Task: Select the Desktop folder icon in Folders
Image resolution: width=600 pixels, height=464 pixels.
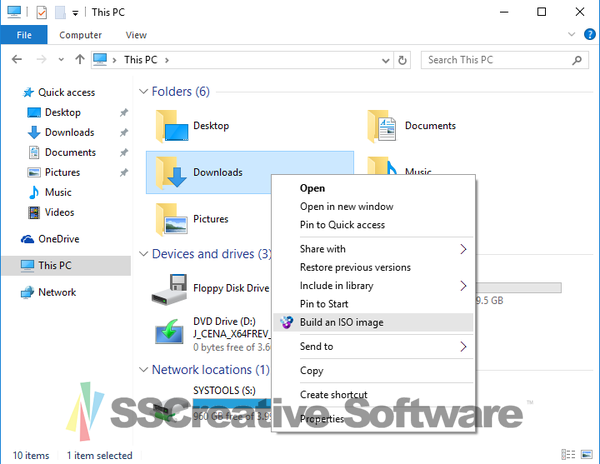Action: (172, 126)
